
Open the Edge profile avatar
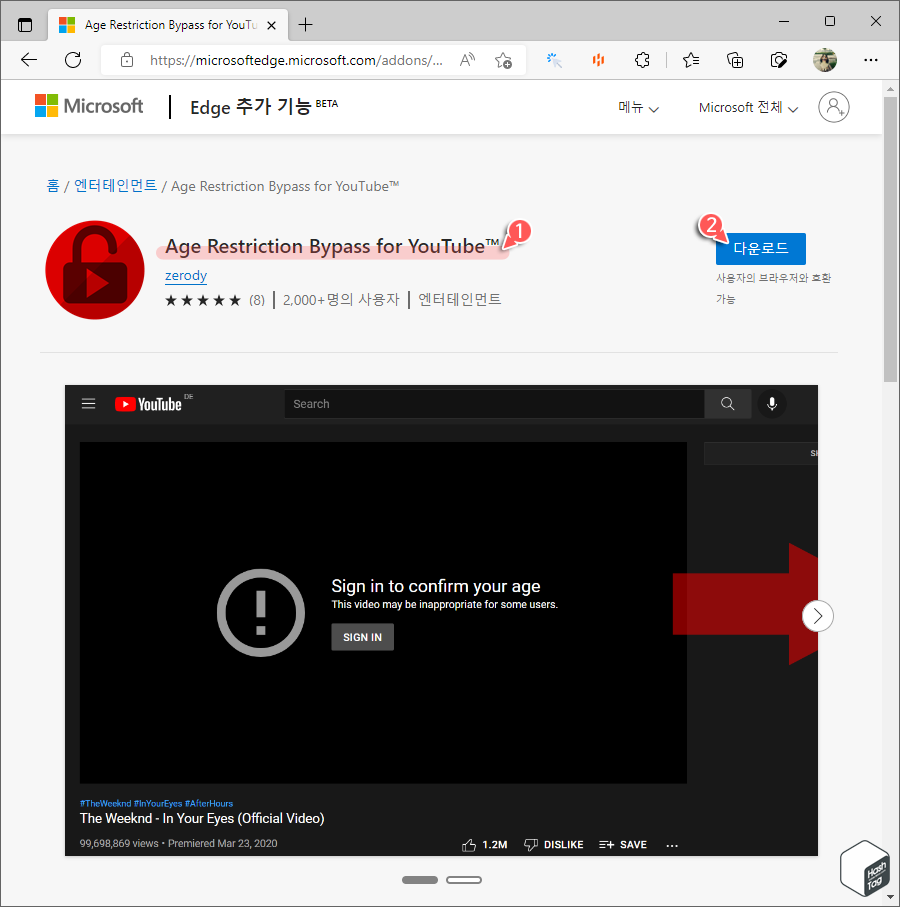[825, 60]
